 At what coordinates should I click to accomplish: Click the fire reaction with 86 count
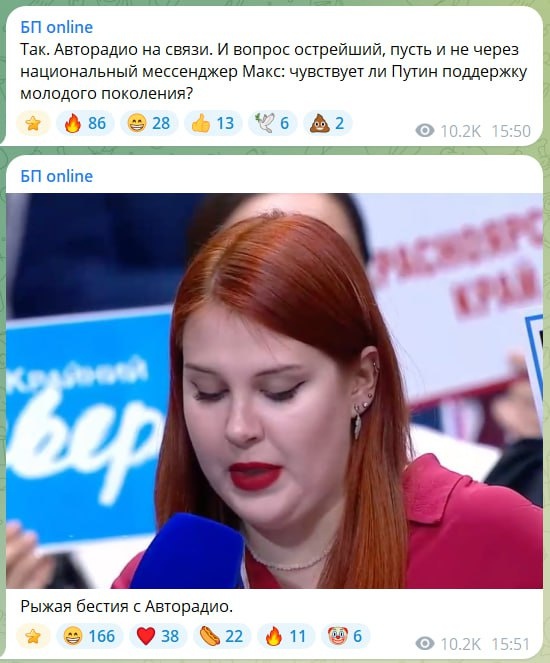click(x=85, y=123)
